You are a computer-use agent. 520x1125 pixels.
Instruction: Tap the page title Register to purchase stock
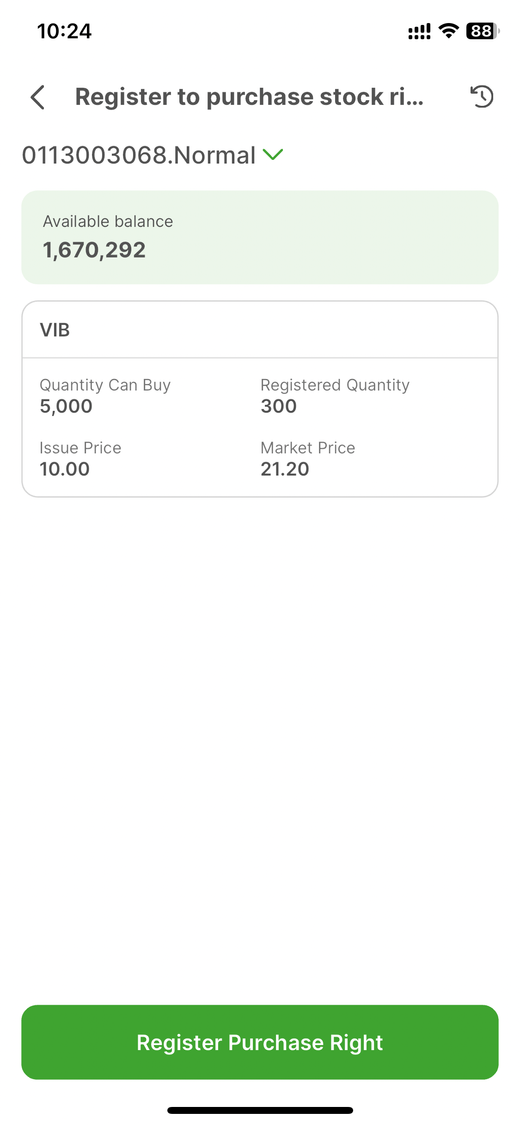coord(250,97)
